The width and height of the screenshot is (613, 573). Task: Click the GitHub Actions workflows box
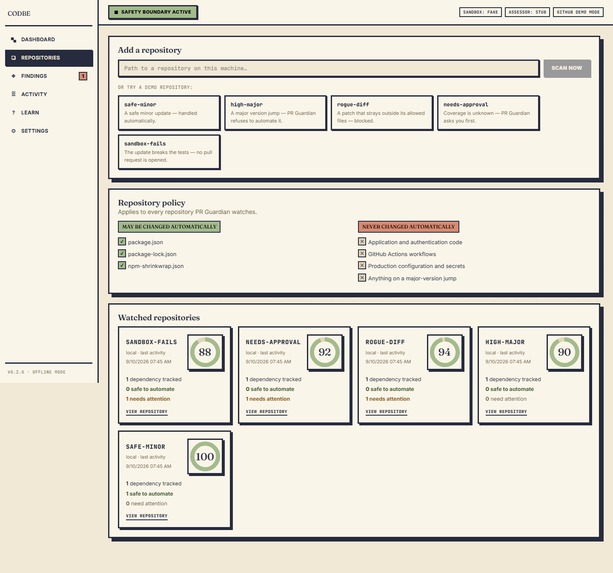[x=362, y=254]
